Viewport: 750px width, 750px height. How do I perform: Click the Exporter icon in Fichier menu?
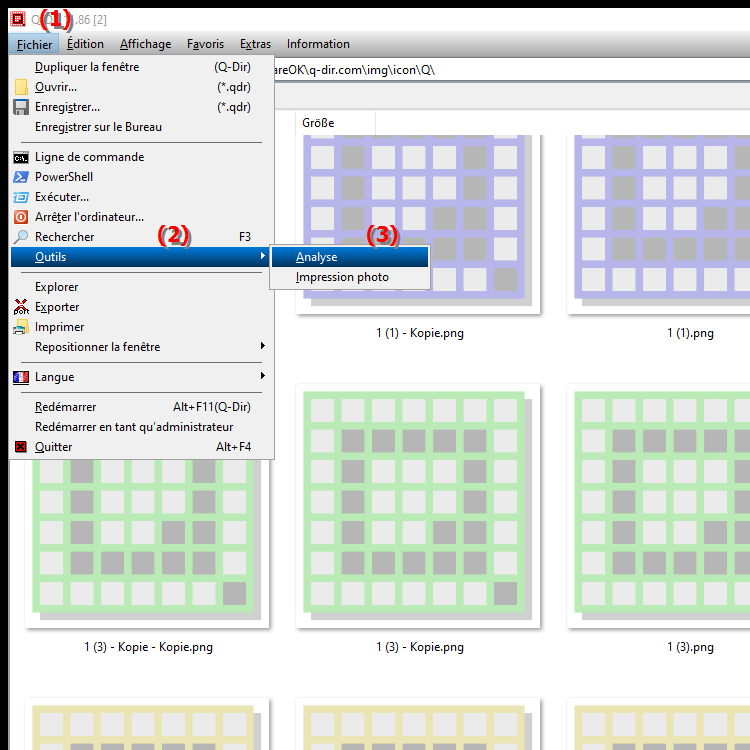click(21, 307)
